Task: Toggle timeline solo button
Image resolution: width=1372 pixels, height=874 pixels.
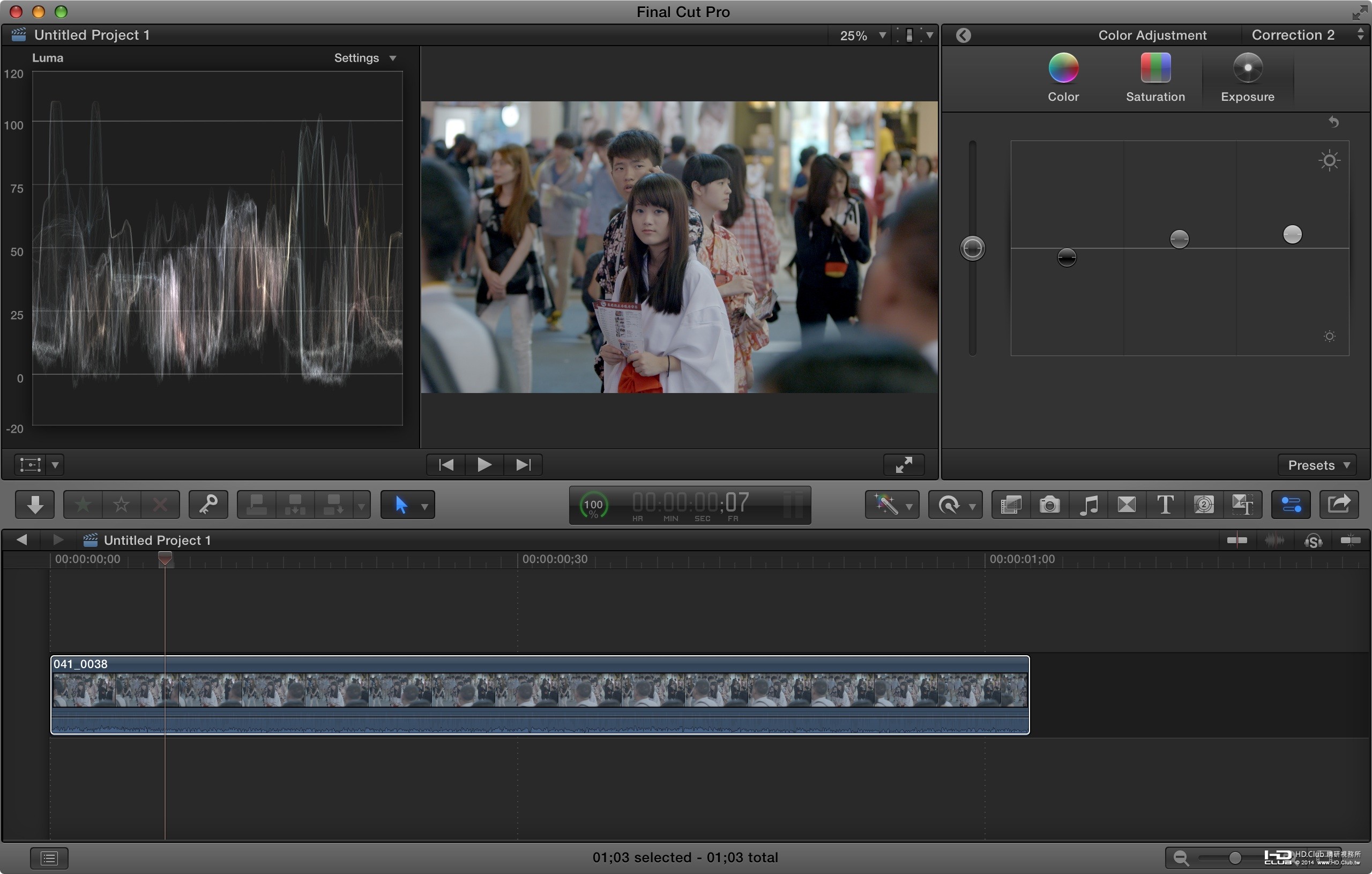Action: [x=1313, y=540]
